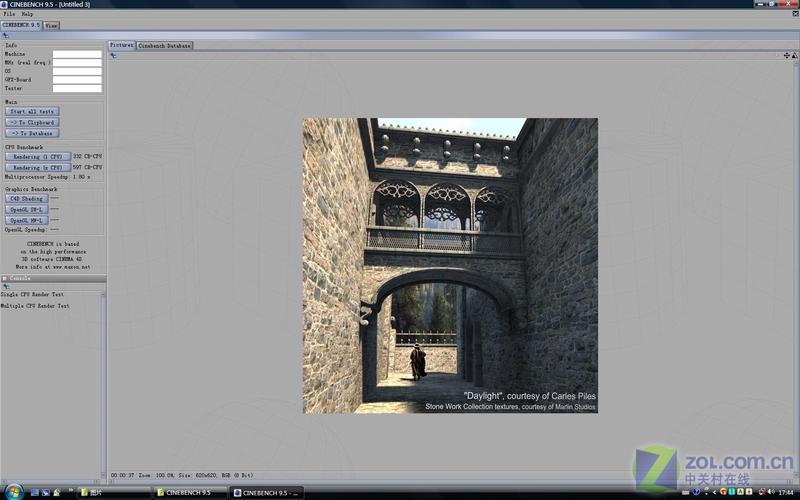Image resolution: width=800 pixels, height=500 pixels.
Task: Click the Start all tests button
Action: [x=32, y=111]
